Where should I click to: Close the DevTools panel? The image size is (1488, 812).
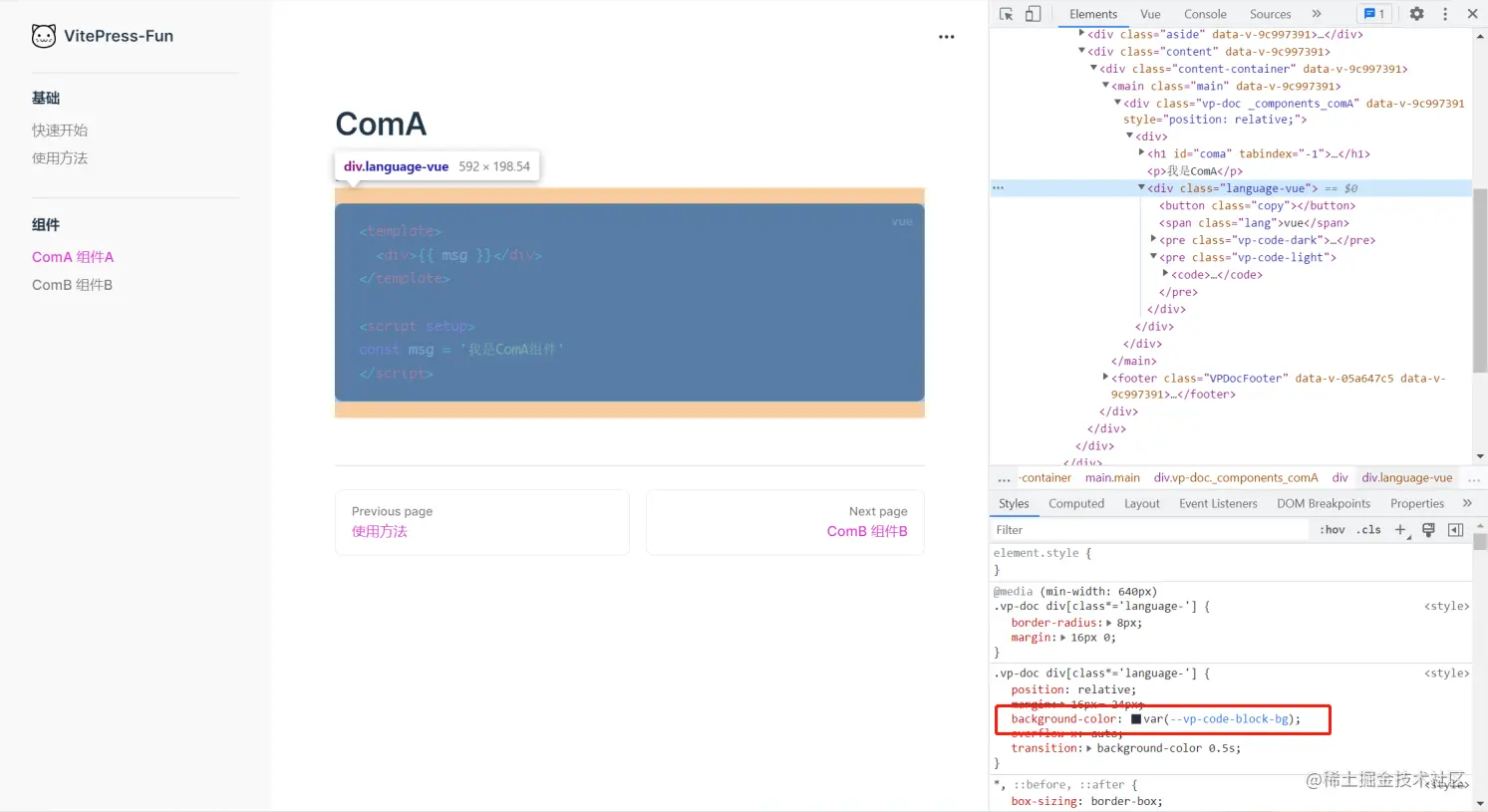pyautogui.click(x=1472, y=14)
